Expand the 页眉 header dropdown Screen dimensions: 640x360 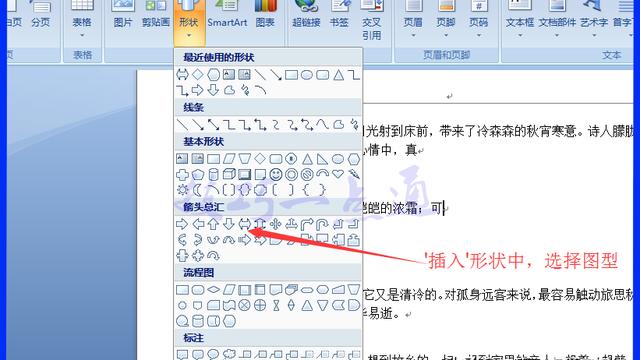click(x=413, y=20)
